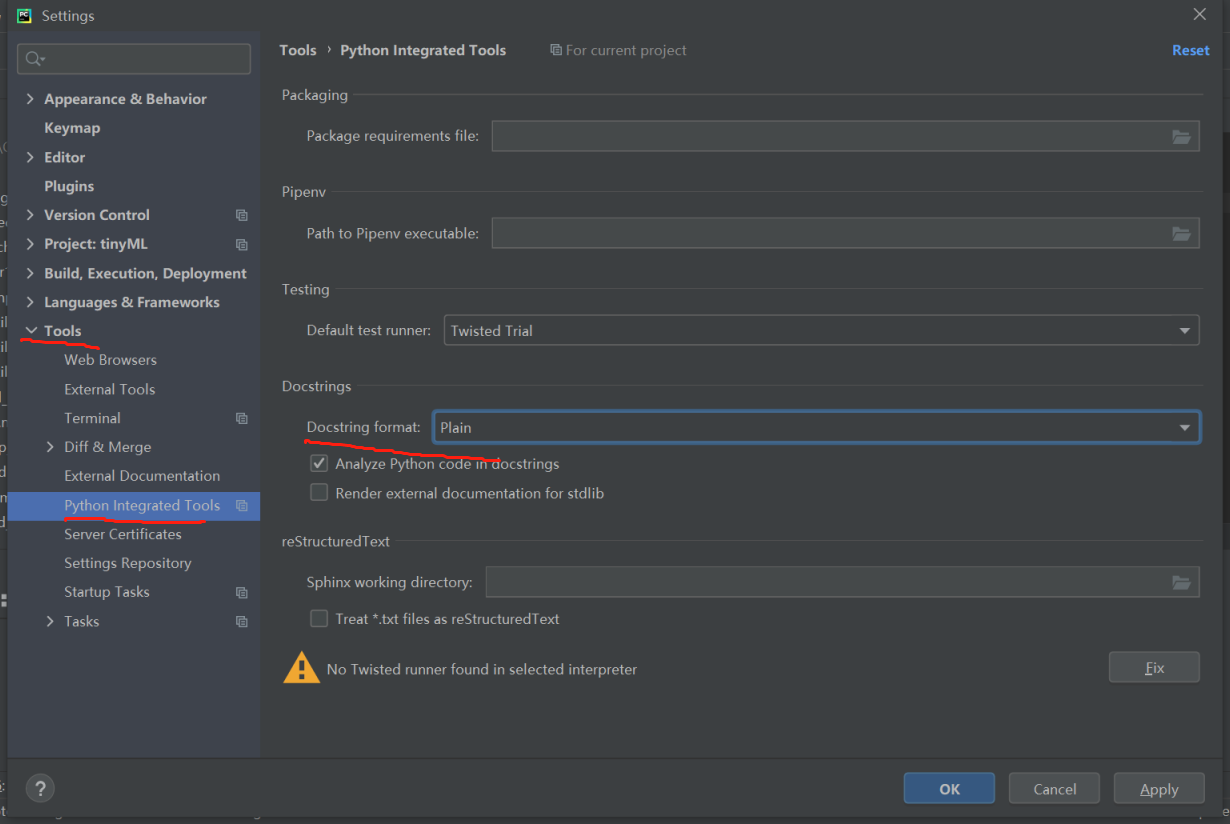Open External Tools settings
The height and width of the screenshot is (824, 1230).
click(x=109, y=389)
